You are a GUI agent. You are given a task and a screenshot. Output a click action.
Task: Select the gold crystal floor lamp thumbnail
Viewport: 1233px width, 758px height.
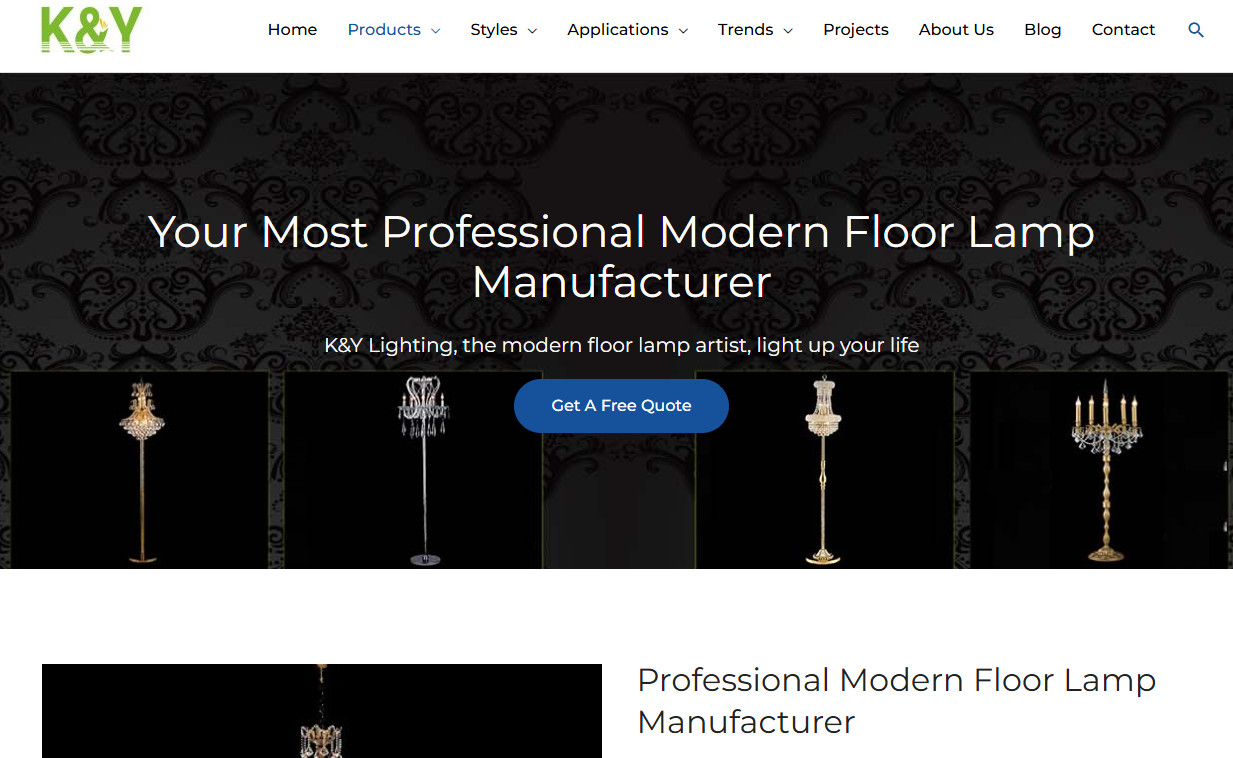pos(140,470)
